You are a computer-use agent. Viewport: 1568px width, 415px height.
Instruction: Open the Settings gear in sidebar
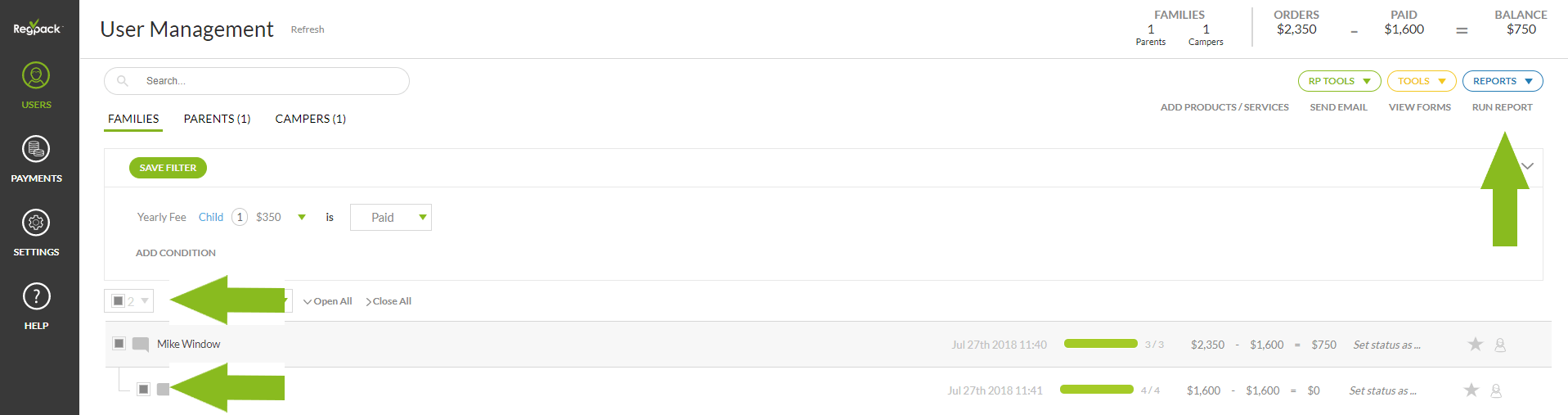36,233
